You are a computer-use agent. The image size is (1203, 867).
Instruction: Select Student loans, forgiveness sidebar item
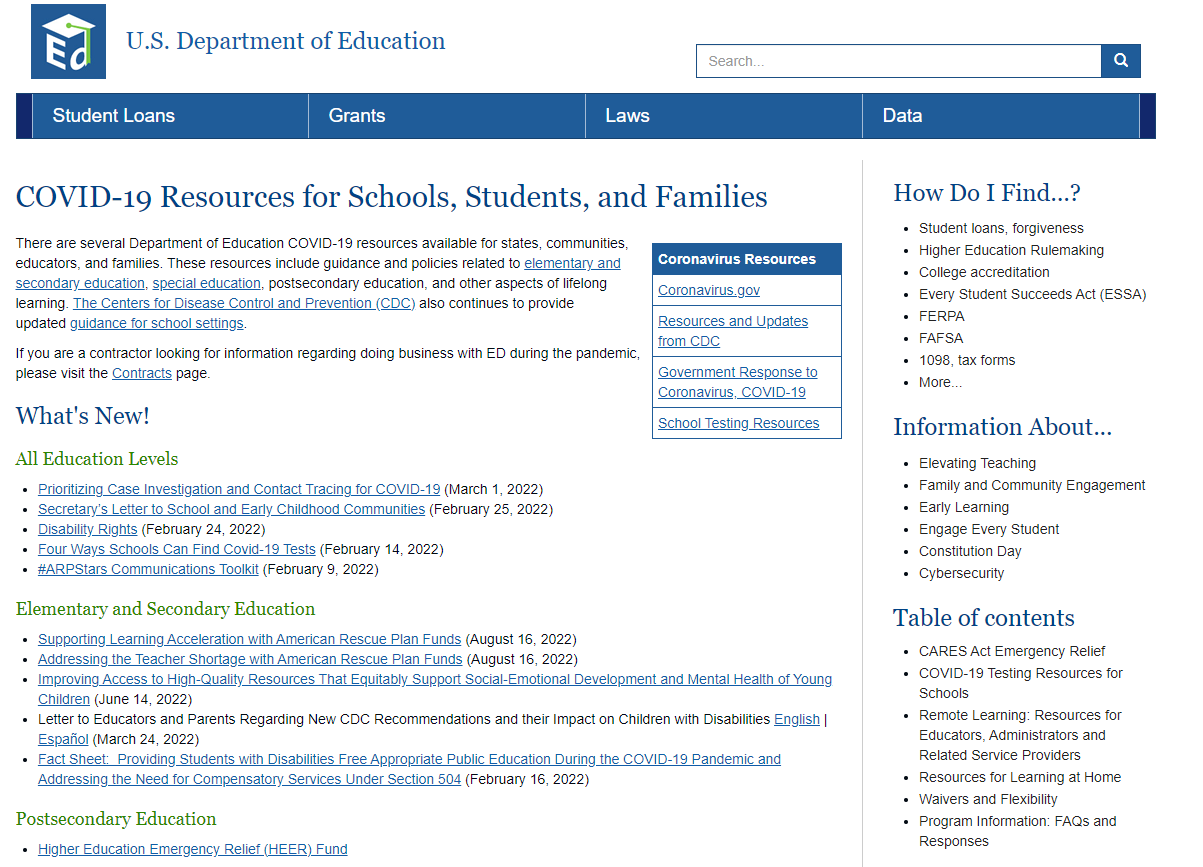click(1001, 228)
